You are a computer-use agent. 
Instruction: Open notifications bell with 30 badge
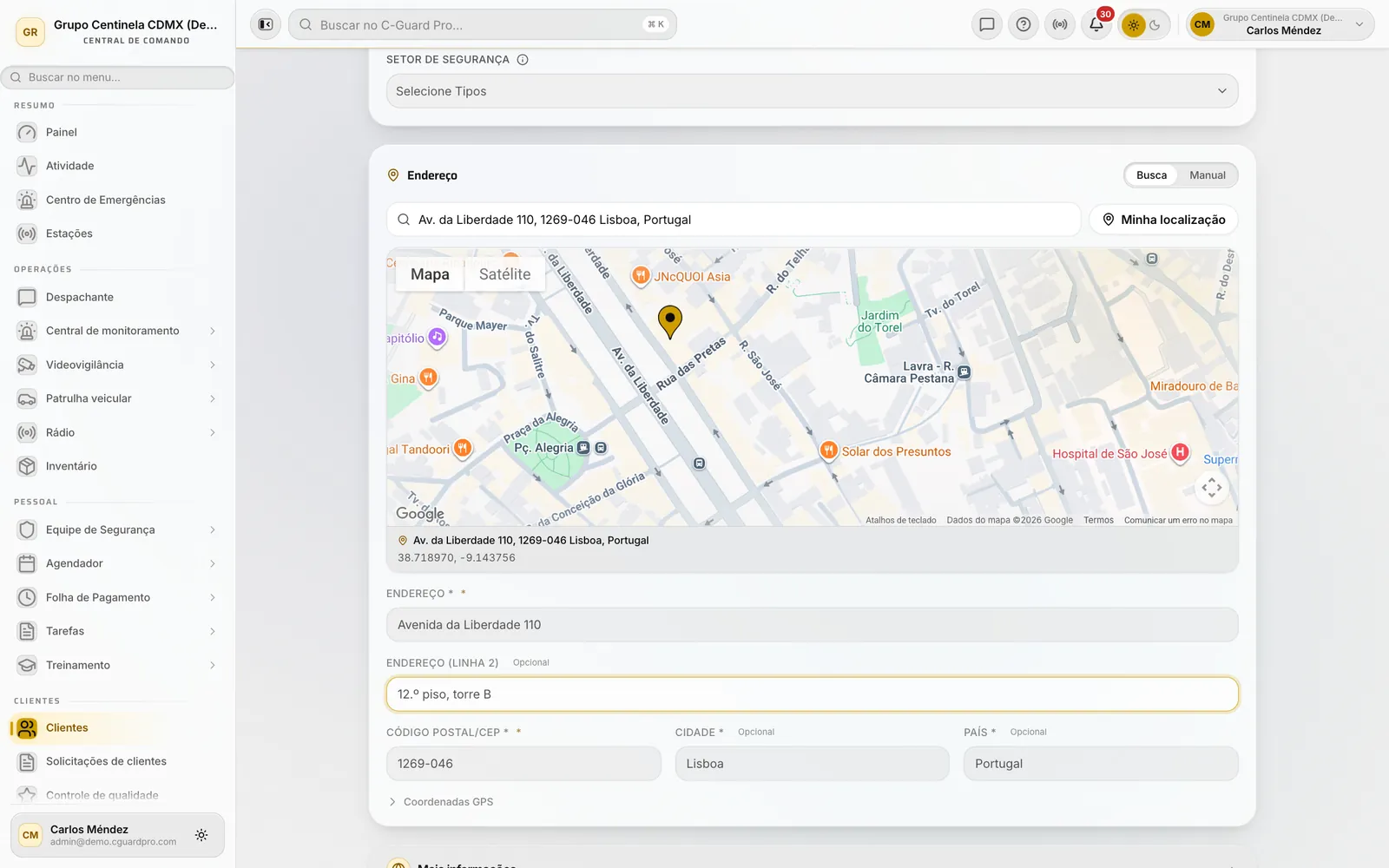pyautogui.click(x=1096, y=24)
